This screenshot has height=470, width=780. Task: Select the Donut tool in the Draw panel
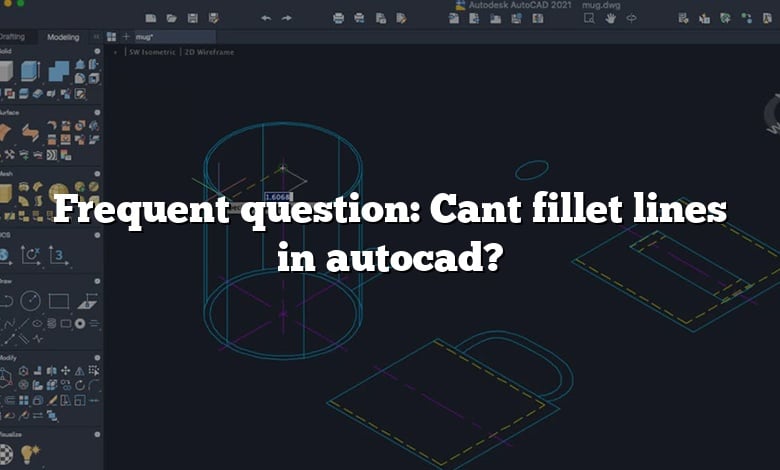(x=80, y=323)
